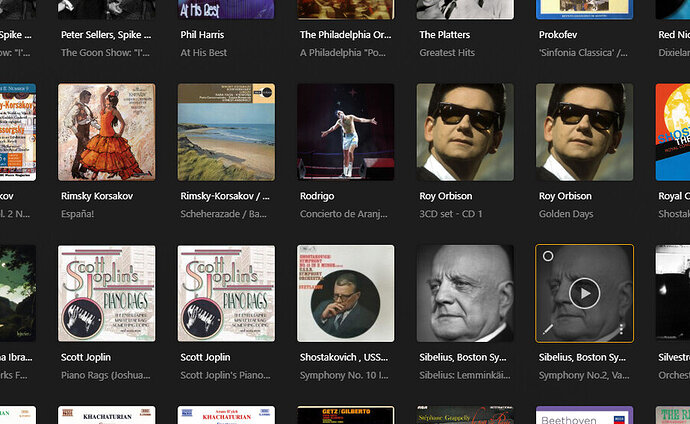Screen dimensions: 690x424
Task: Open the Piano Rags (Joshua... album cover
Action: pos(106,293)
